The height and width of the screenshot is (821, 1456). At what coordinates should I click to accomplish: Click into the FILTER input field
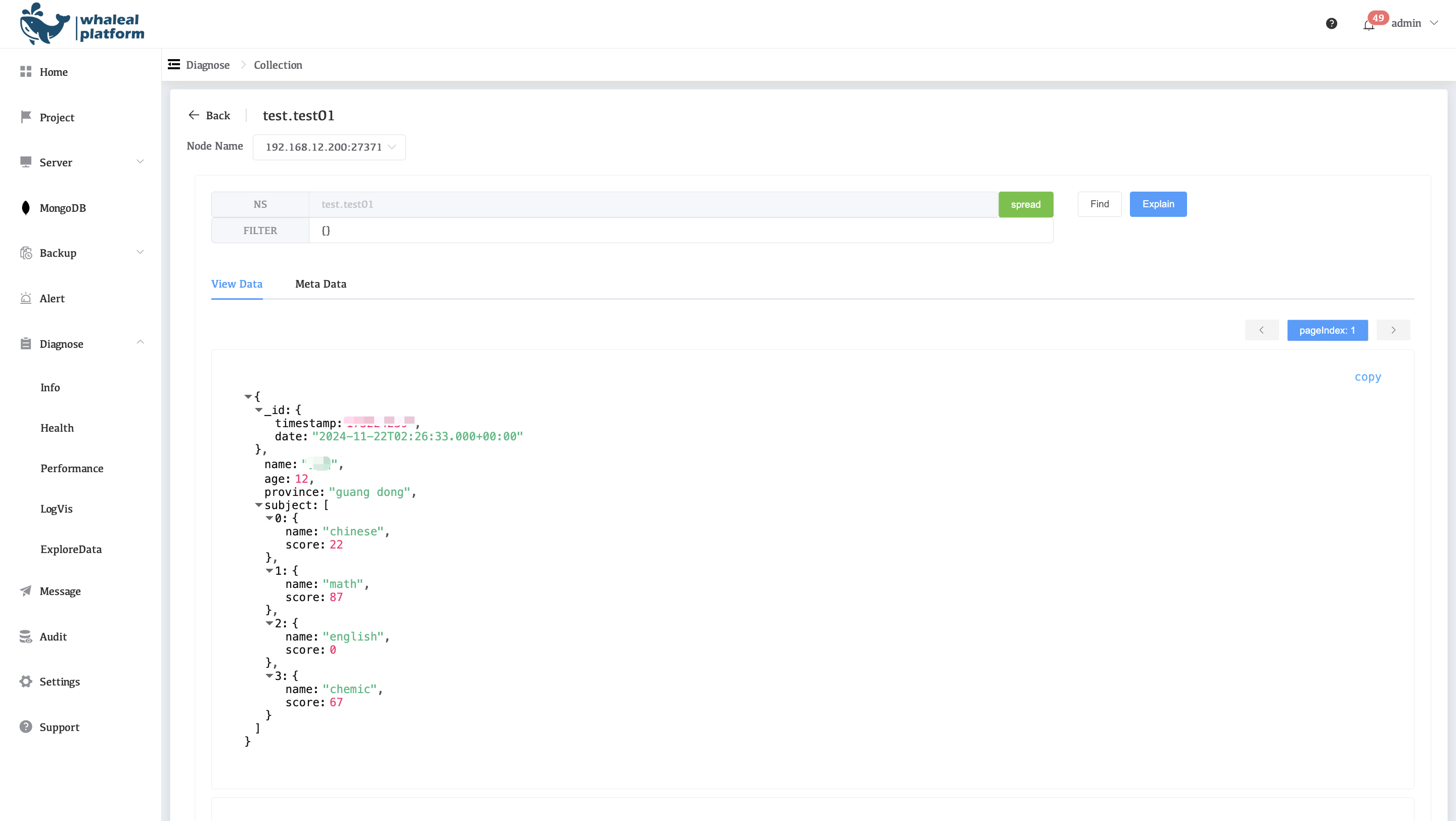pyautogui.click(x=678, y=231)
